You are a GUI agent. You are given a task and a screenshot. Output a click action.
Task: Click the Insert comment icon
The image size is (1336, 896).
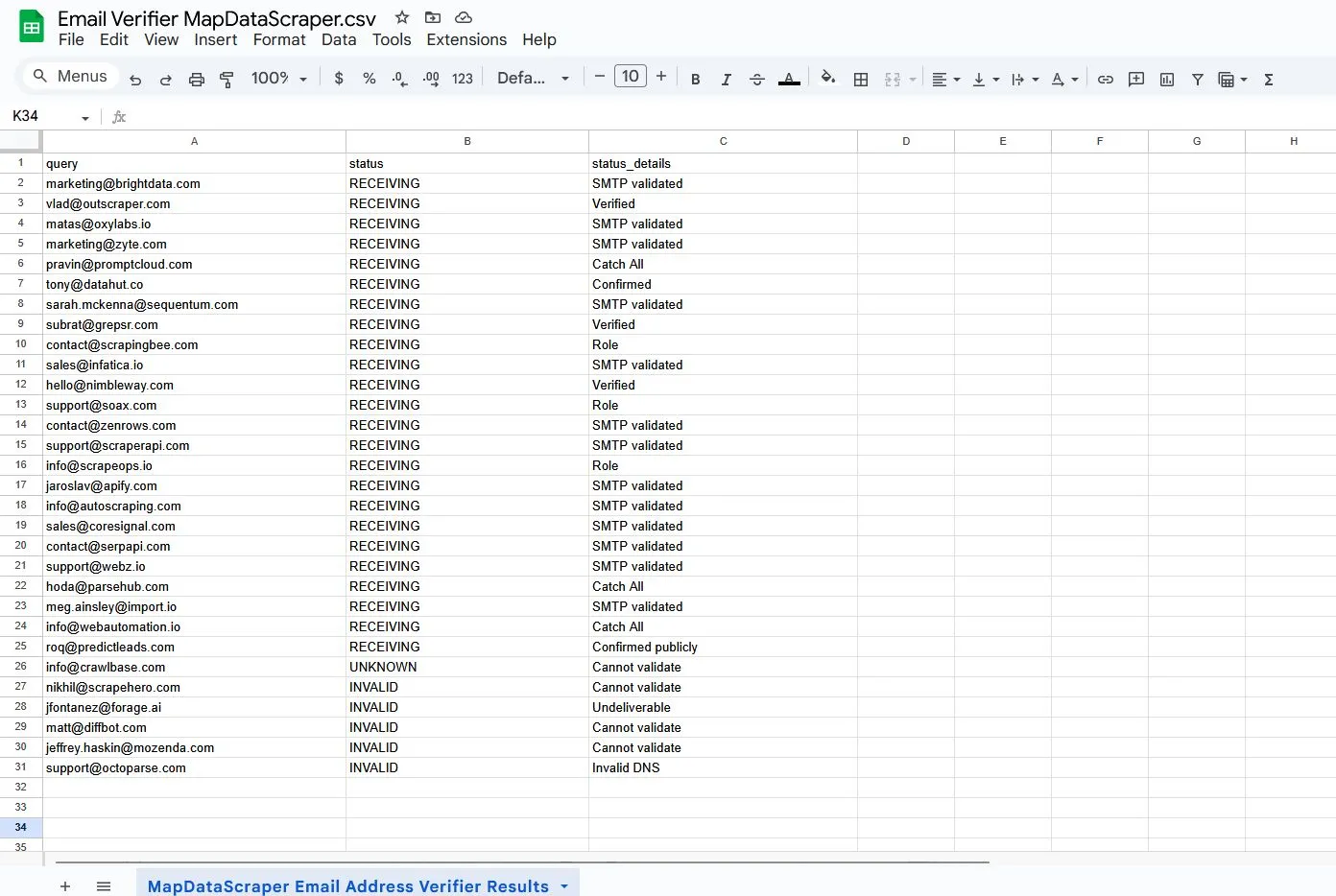1136,80
